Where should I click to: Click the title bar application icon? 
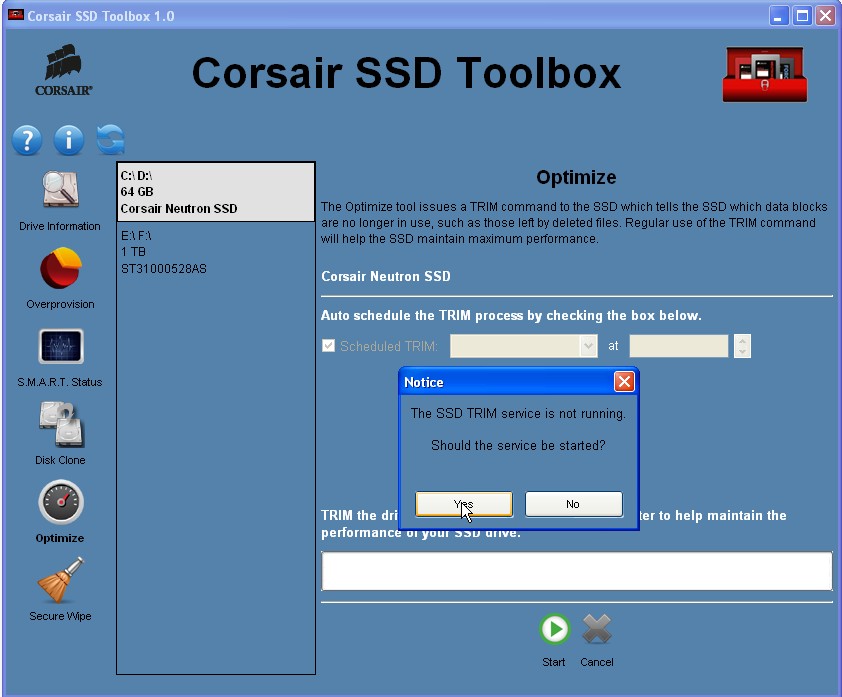click(x=16, y=15)
